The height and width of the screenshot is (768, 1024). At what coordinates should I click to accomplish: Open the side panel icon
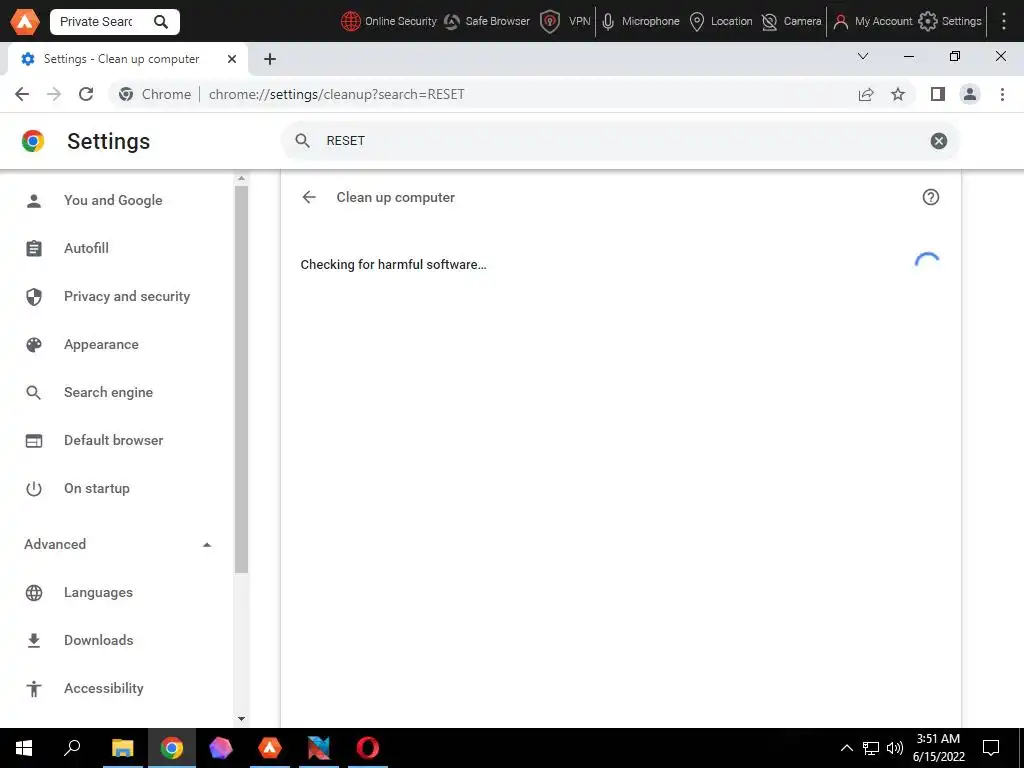(938, 94)
